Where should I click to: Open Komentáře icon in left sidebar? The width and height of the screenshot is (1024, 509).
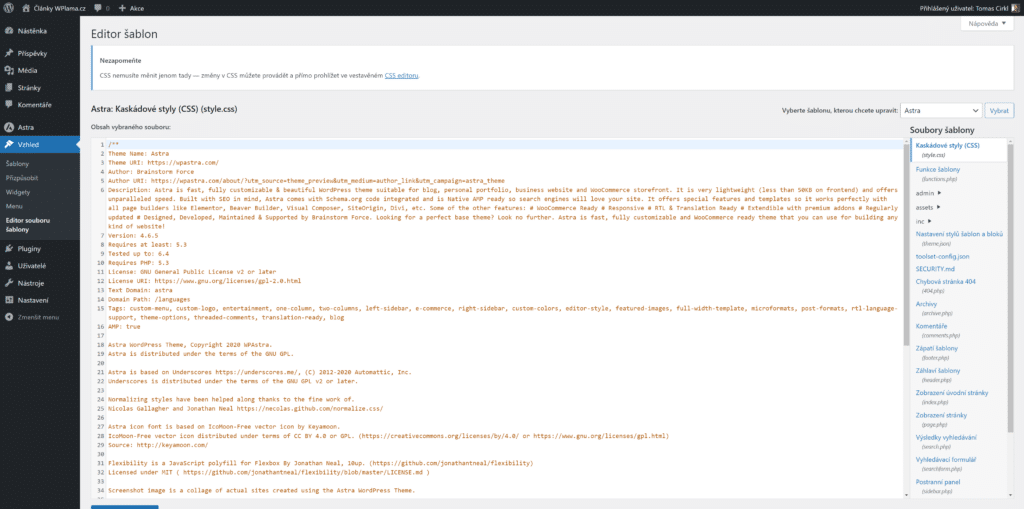[8, 104]
